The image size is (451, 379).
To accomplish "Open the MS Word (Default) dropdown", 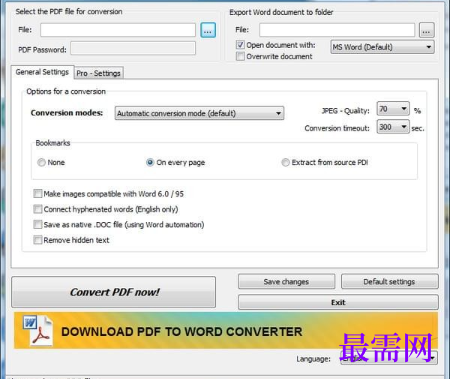I will click(x=382, y=47).
